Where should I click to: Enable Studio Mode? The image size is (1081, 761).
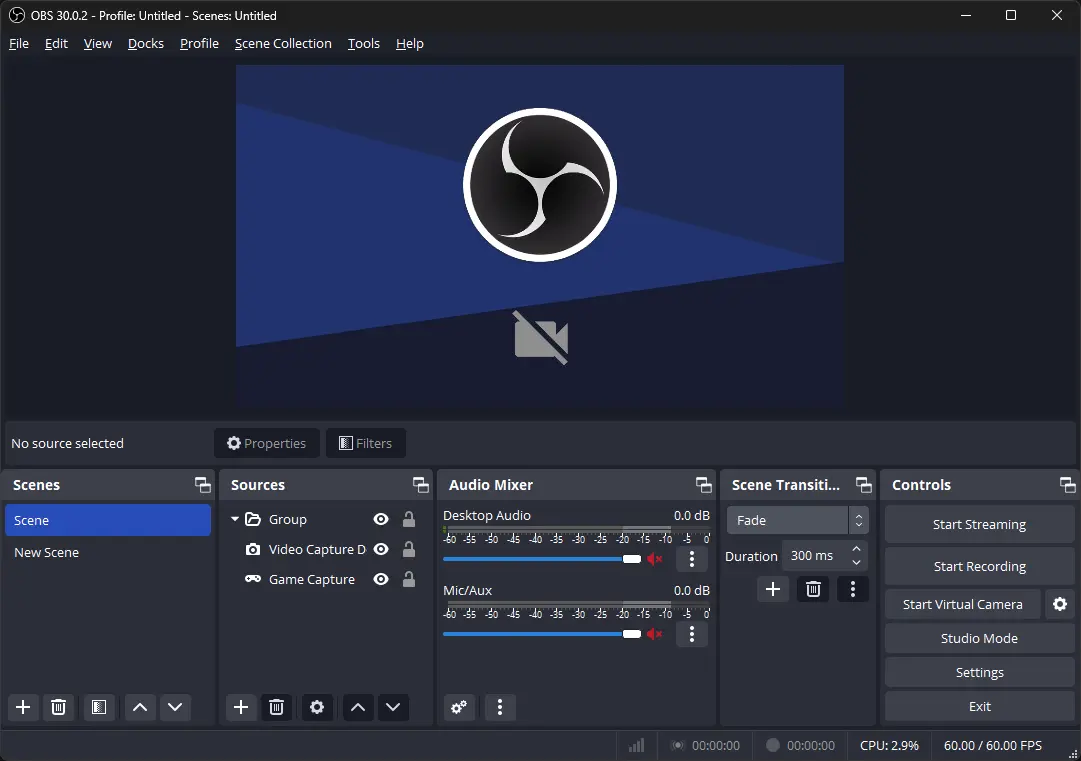[x=980, y=638]
